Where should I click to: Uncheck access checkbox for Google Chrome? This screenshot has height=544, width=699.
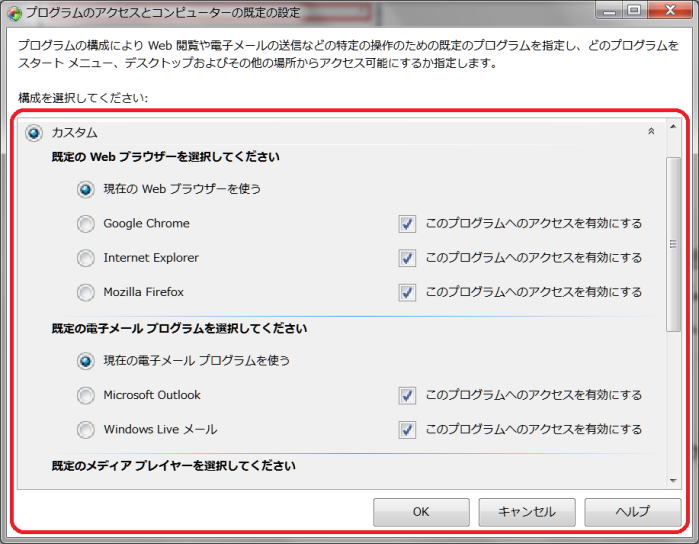click(407, 224)
